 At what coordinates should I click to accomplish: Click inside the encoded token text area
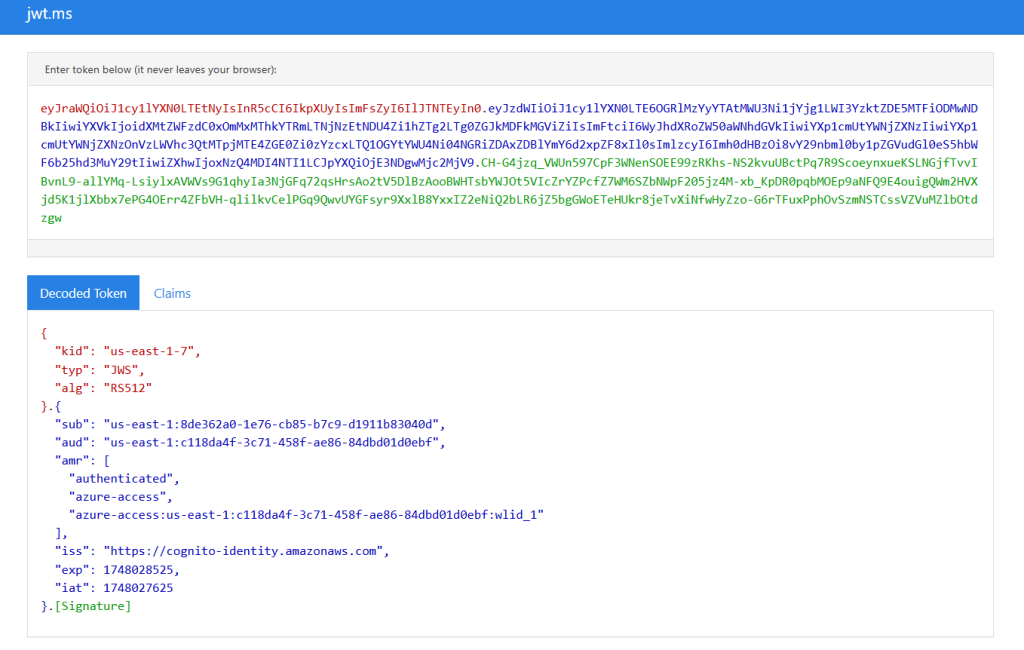coord(510,163)
